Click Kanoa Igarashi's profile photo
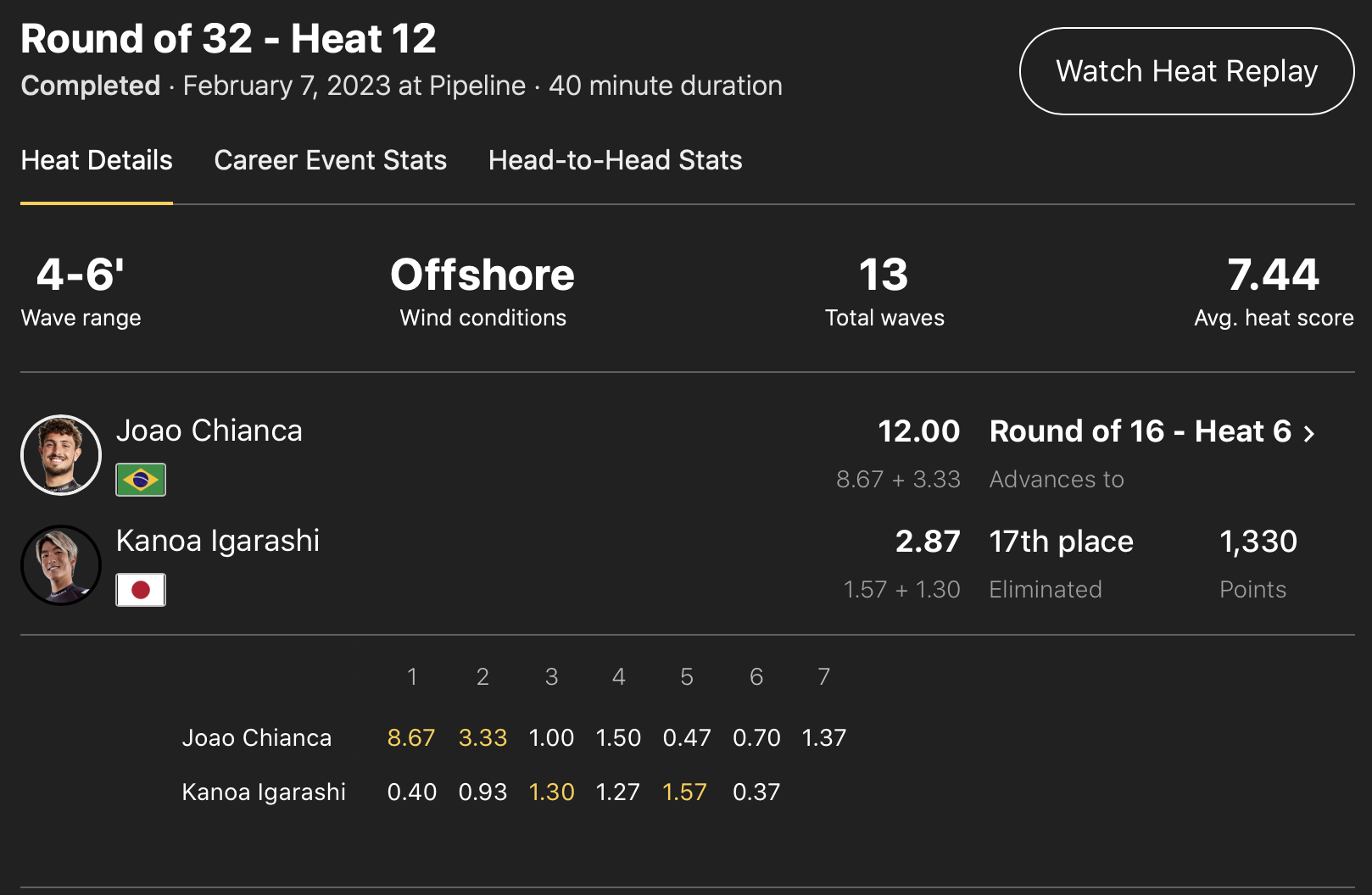The image size is (1372, 895). click(x=61, y=565)
